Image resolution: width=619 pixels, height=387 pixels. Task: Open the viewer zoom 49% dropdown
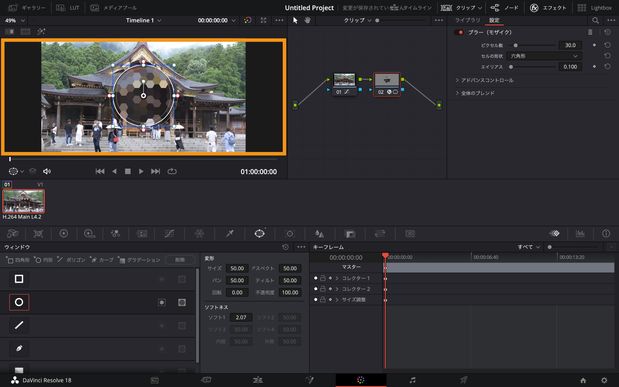(15, 20)
